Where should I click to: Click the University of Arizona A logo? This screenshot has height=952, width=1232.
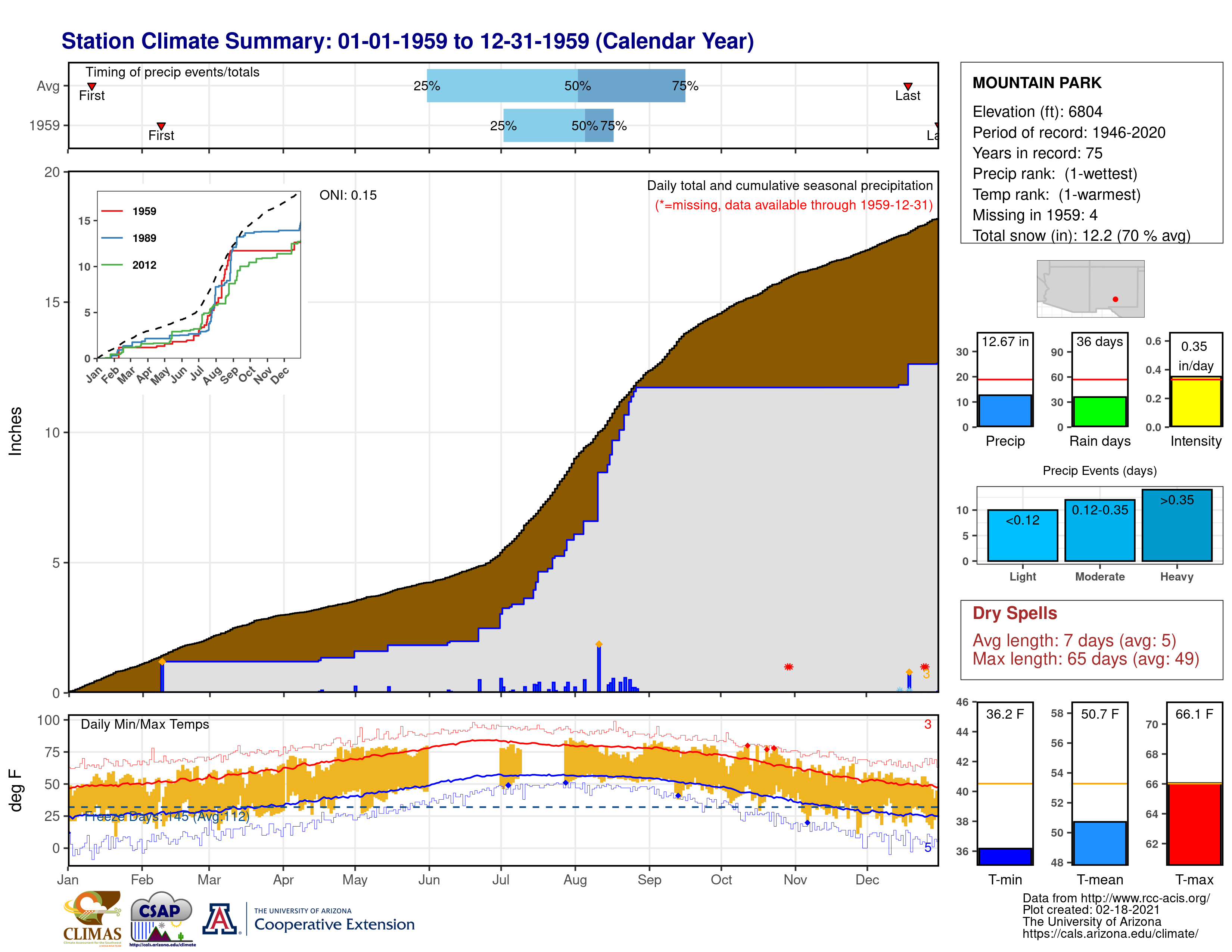221,919
